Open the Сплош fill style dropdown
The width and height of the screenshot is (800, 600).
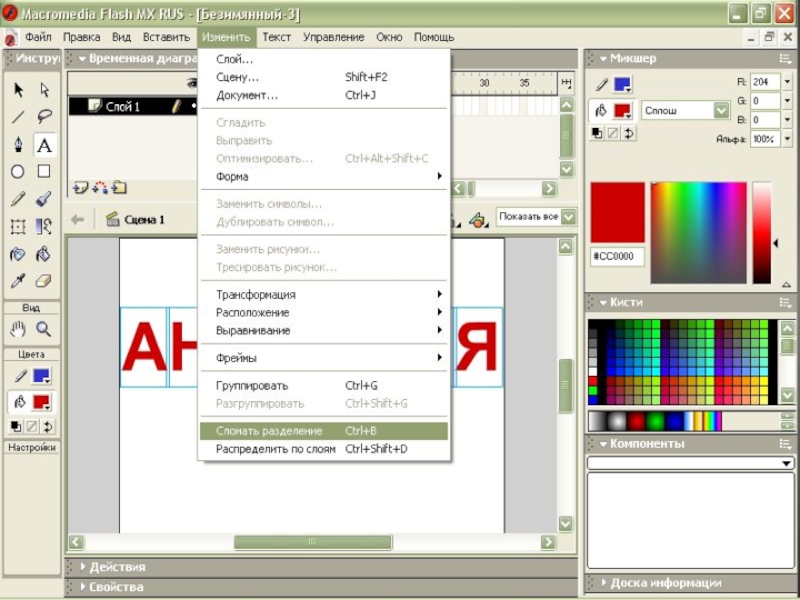[721, 110]
